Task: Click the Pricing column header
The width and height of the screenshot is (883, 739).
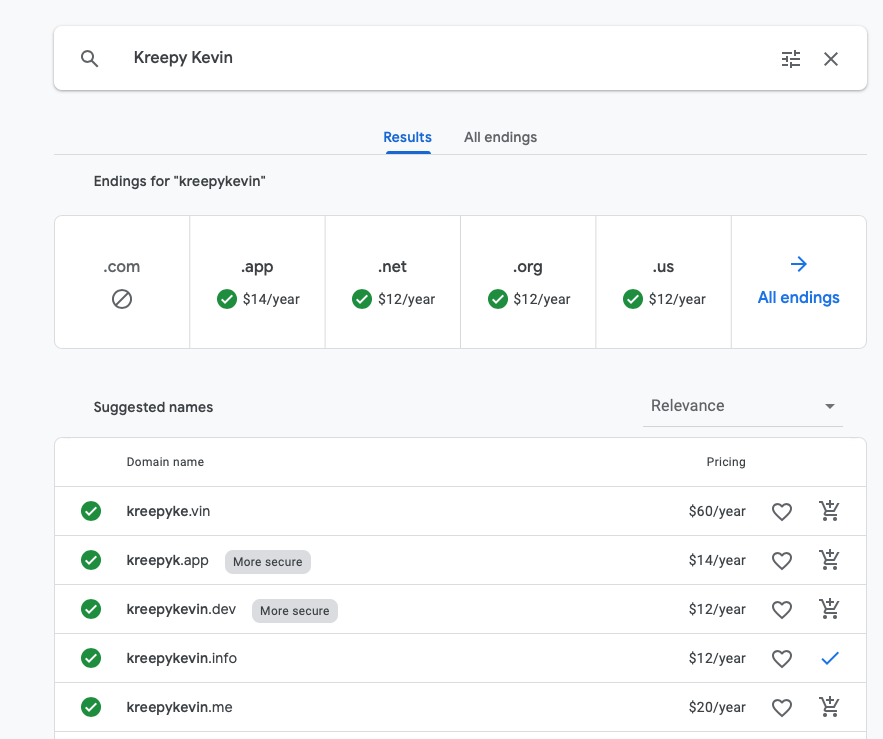Action: pos(726,462)
